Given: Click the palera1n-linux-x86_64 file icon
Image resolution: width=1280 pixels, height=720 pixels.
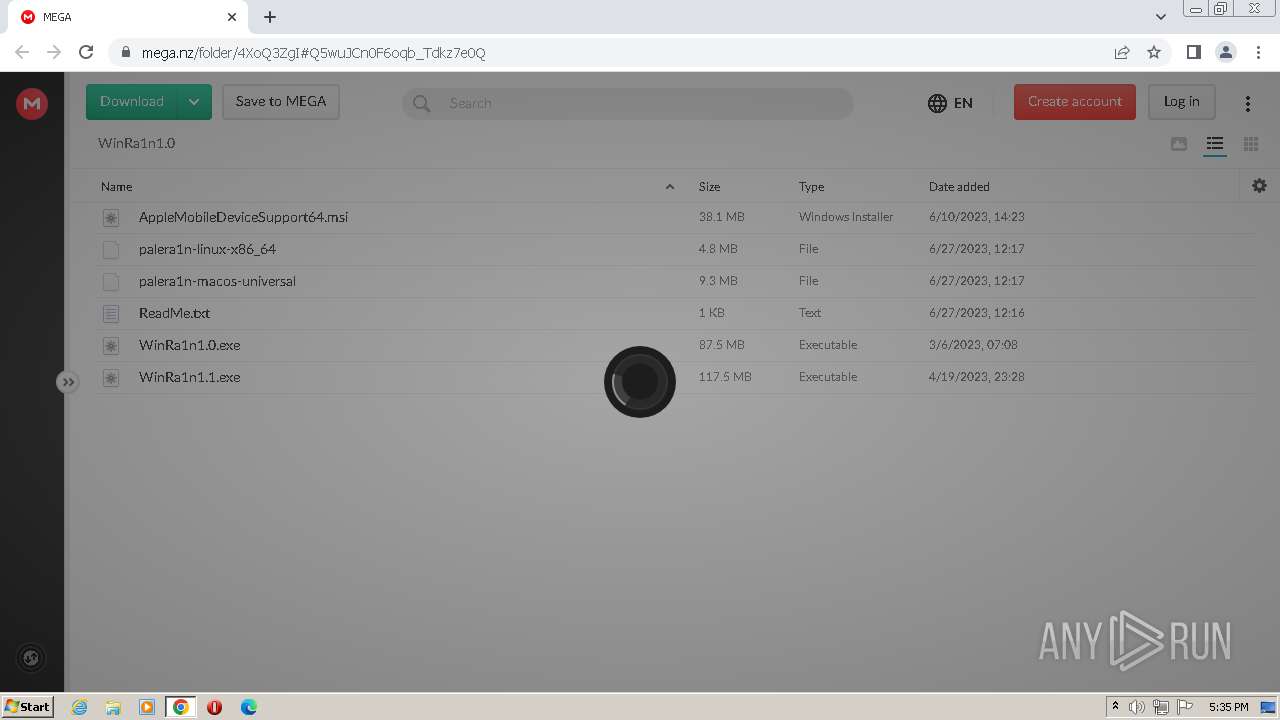Looking at the screenshot, I should pyautogui.click(x=111, y=249).
